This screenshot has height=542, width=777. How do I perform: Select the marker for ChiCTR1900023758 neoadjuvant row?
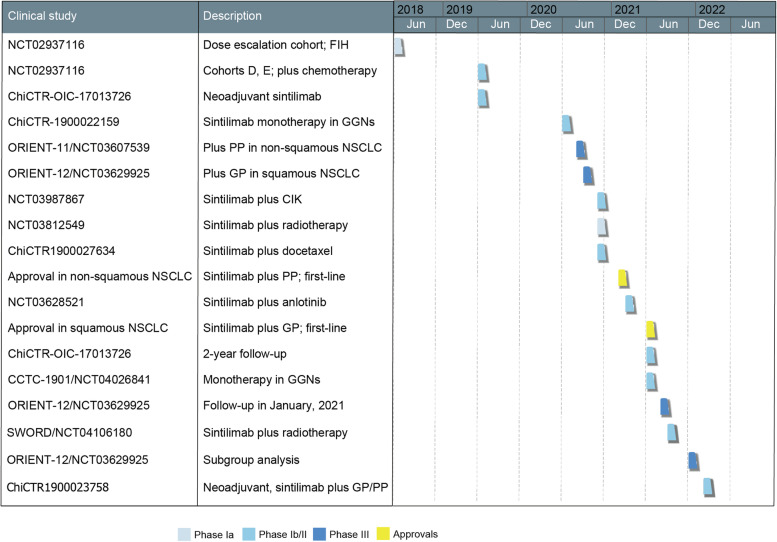(708, 486)
